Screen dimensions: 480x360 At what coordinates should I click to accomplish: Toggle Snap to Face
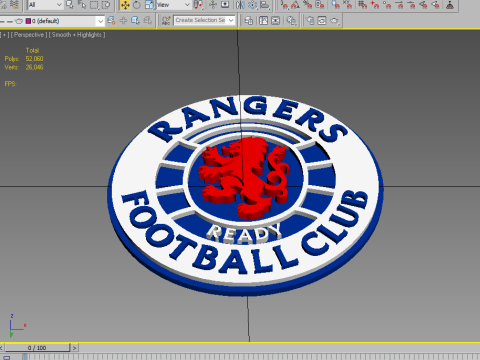[435, 5]
